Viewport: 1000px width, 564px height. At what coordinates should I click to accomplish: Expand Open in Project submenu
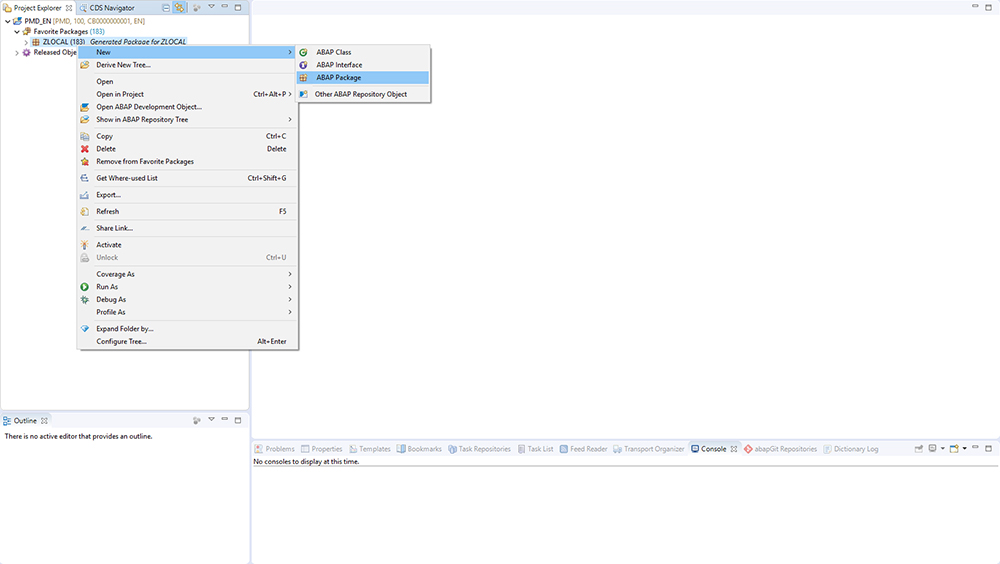(187, 94)
